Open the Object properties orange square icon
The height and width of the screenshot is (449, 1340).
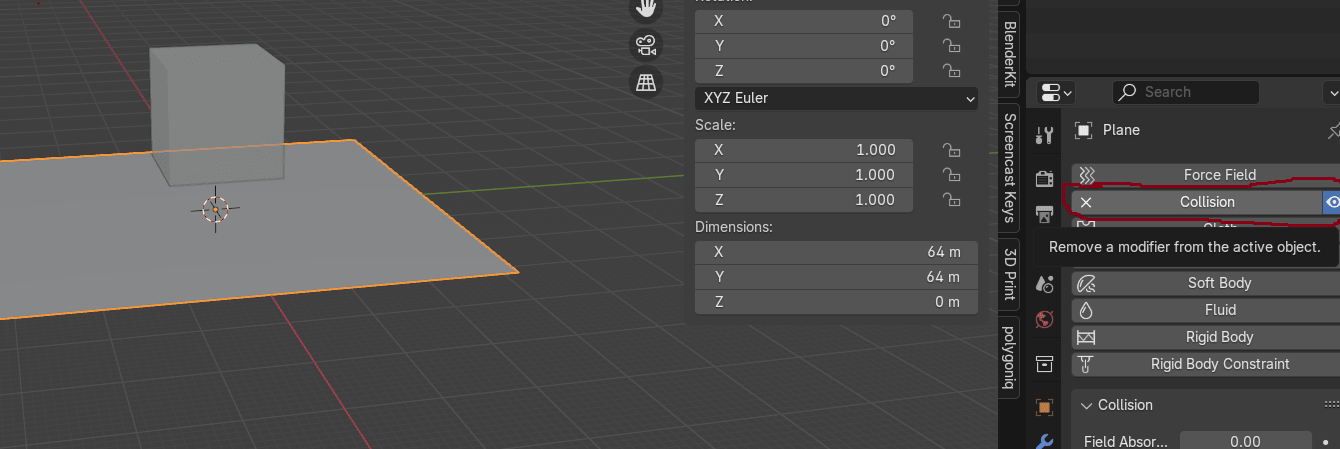1045,407
